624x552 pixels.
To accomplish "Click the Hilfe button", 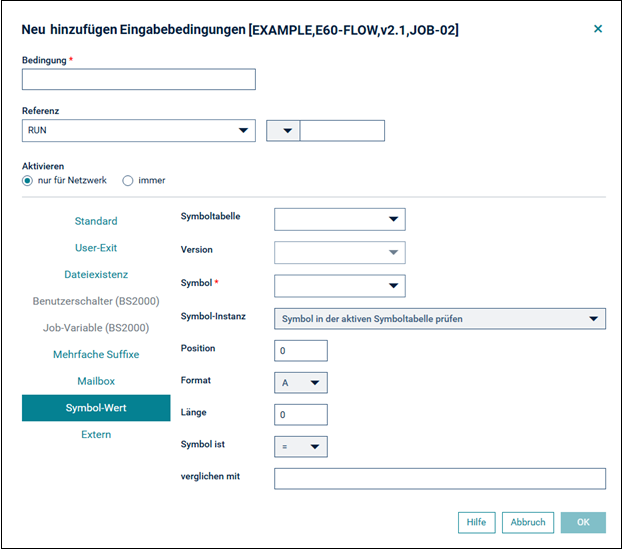I will (x=476, y=523).
